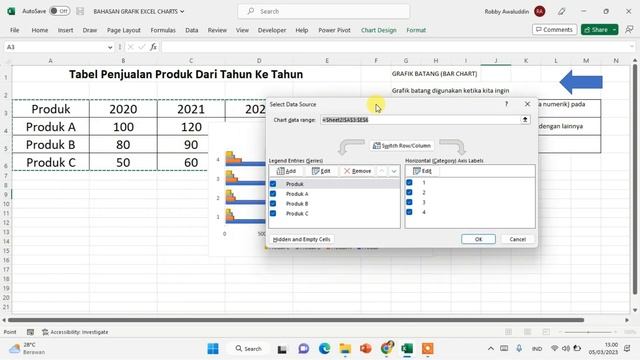Uncheck category label 3 checkbox

tap(409, 202)
